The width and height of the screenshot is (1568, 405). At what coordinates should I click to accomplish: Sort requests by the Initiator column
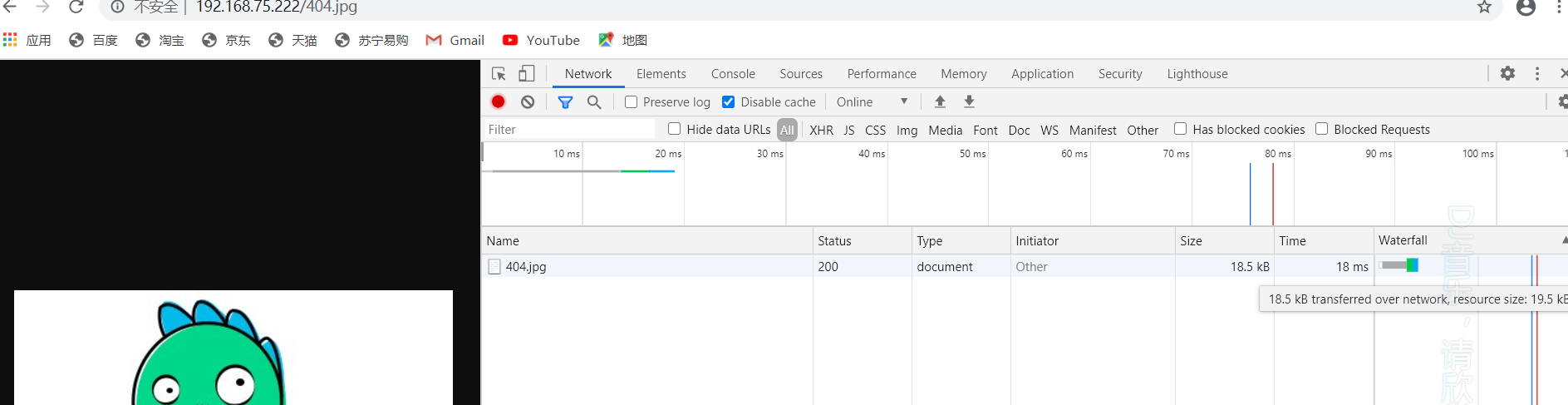pos(1092,240)
